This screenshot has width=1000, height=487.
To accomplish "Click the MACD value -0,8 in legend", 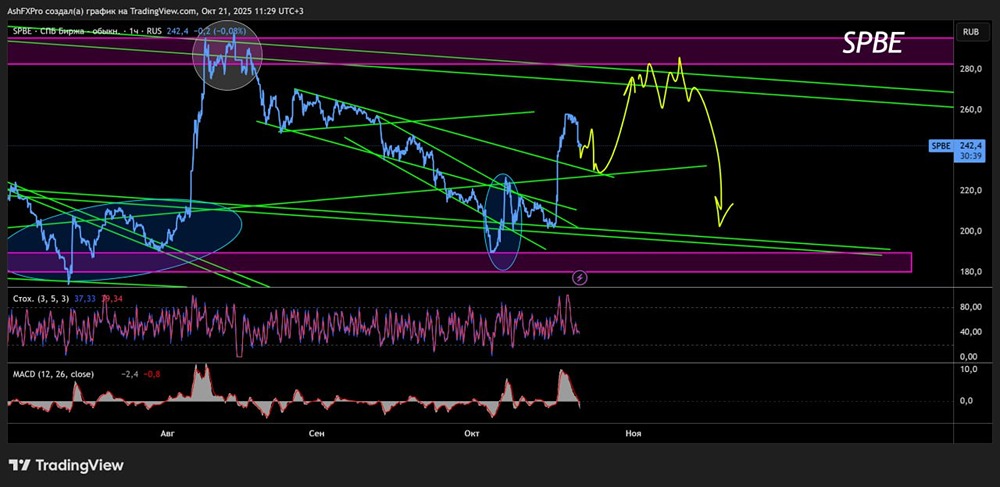I will [151, 374].
